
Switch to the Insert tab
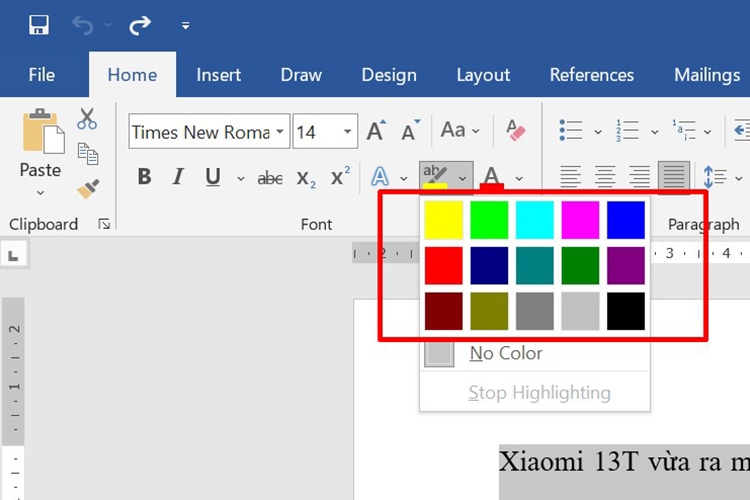219,75
